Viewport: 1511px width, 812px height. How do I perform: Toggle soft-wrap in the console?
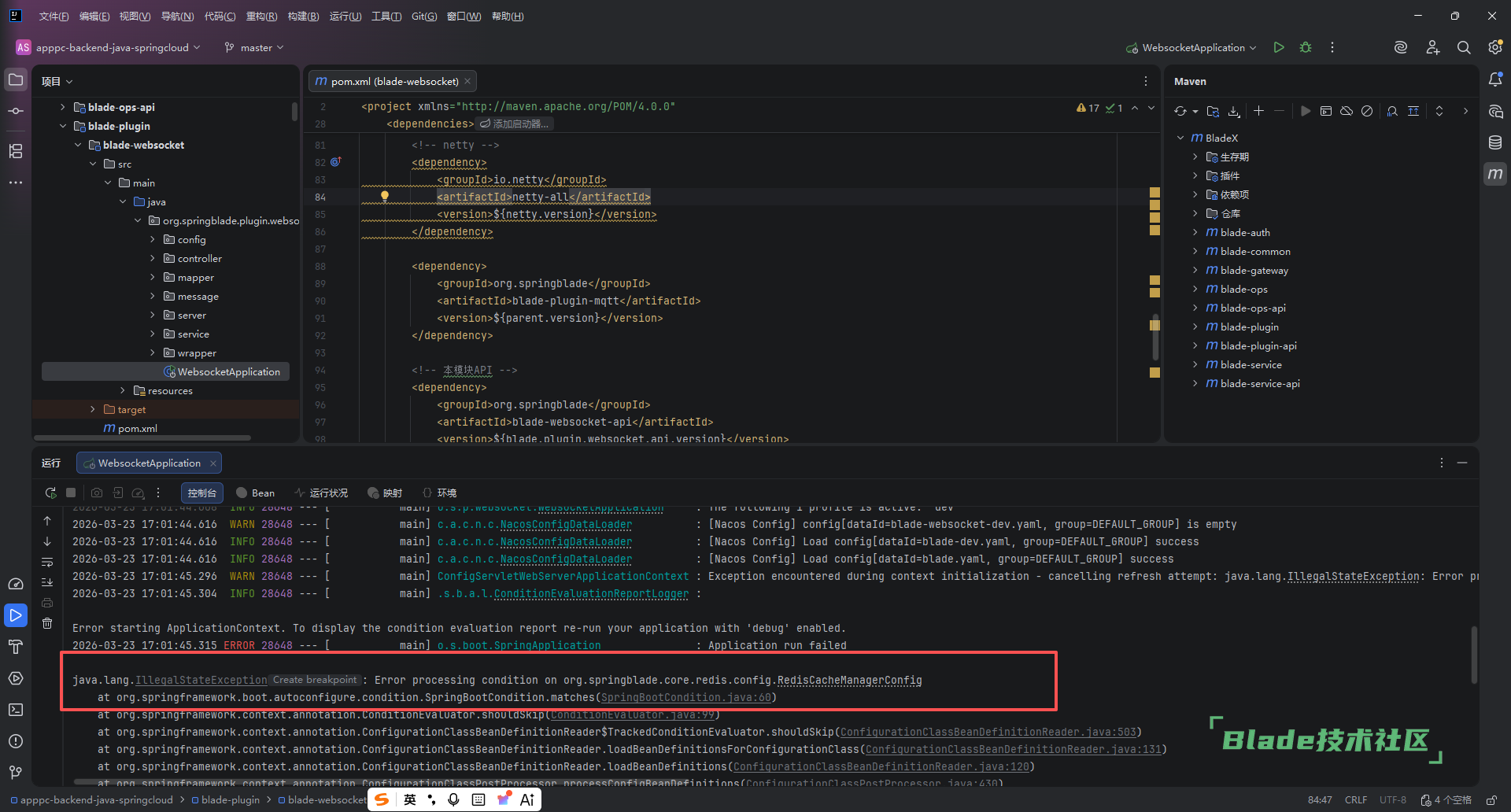coord(47,562)
